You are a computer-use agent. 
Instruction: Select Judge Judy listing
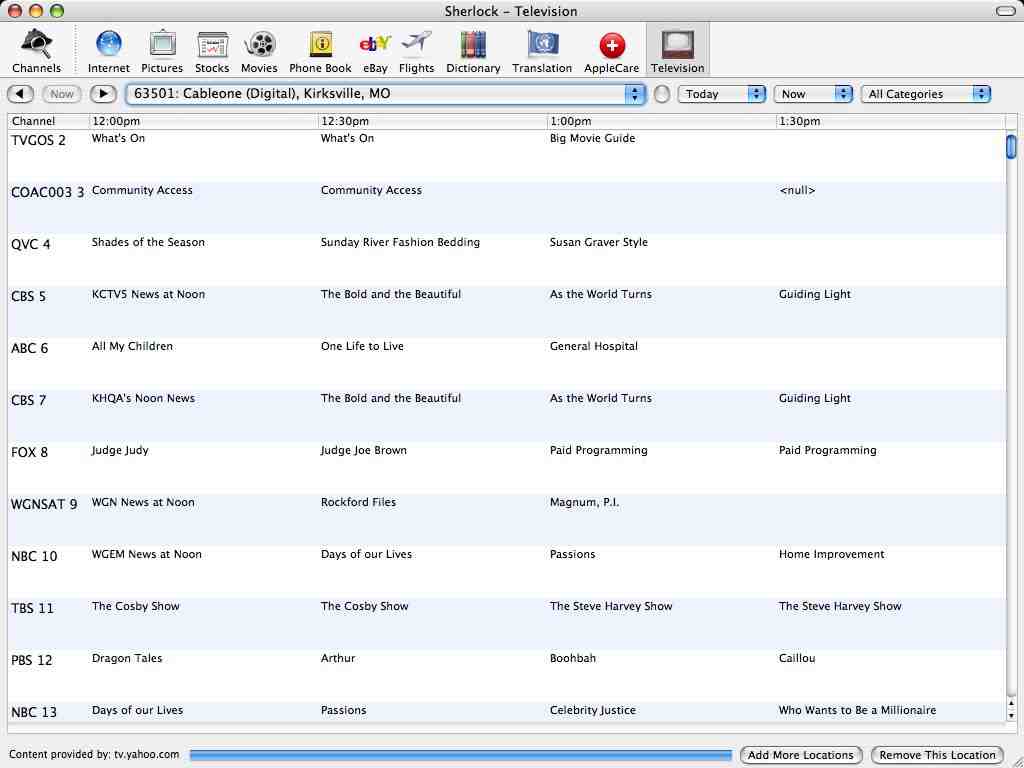click(120, 451)
